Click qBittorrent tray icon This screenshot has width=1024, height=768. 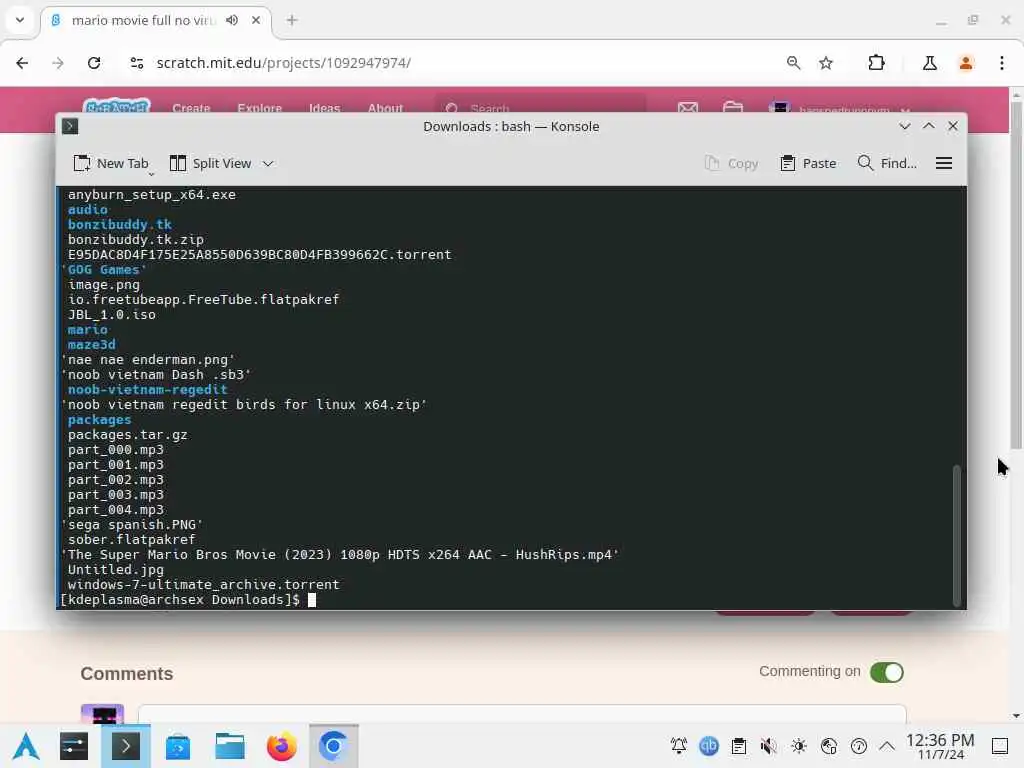pos(709,746)
